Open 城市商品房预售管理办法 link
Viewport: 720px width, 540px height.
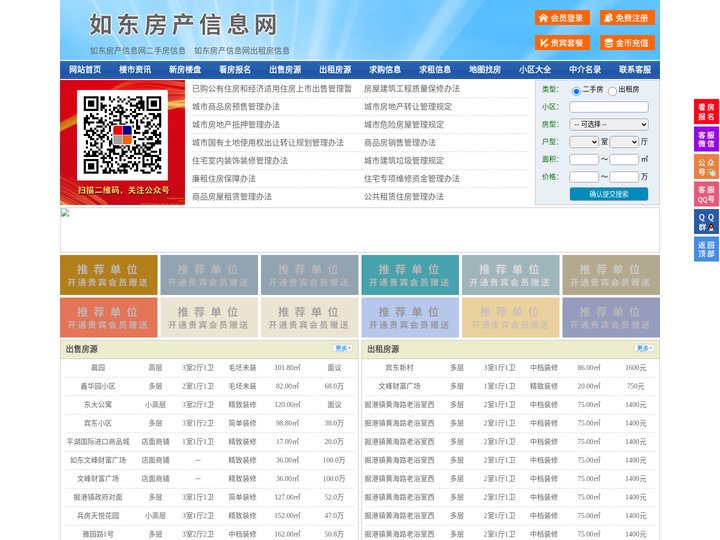pos(236,107)
